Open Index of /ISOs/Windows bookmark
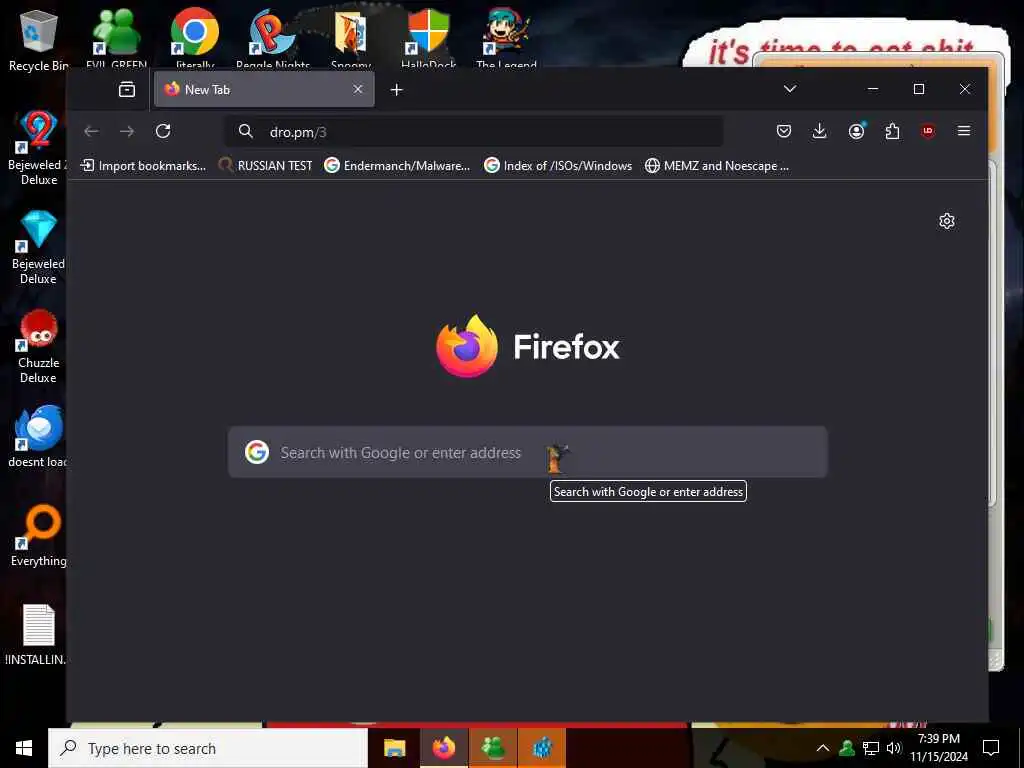Screen dimensions: 1024x768 pos(558,166)
